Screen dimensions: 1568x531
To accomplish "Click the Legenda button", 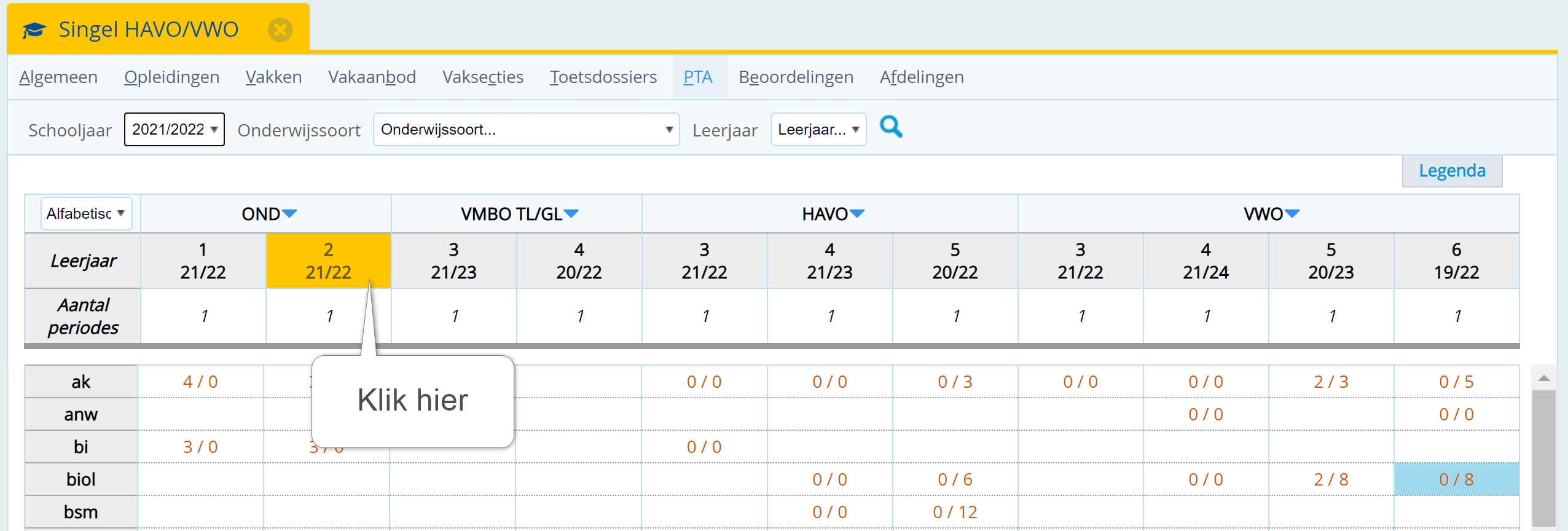I will point(1452,170).
